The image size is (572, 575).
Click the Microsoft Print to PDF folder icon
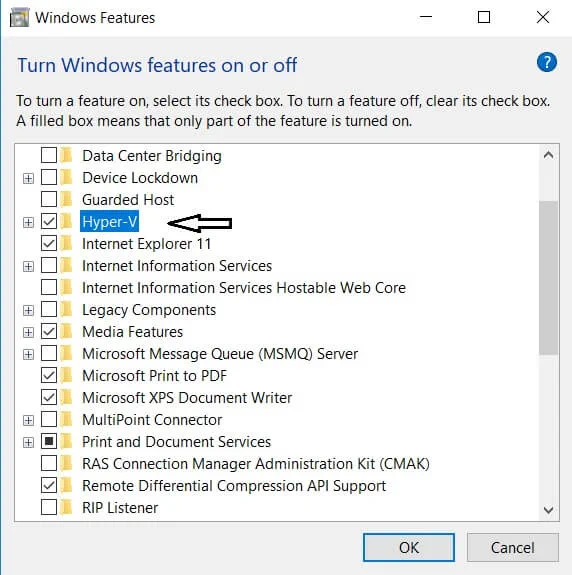click(66, 375)
